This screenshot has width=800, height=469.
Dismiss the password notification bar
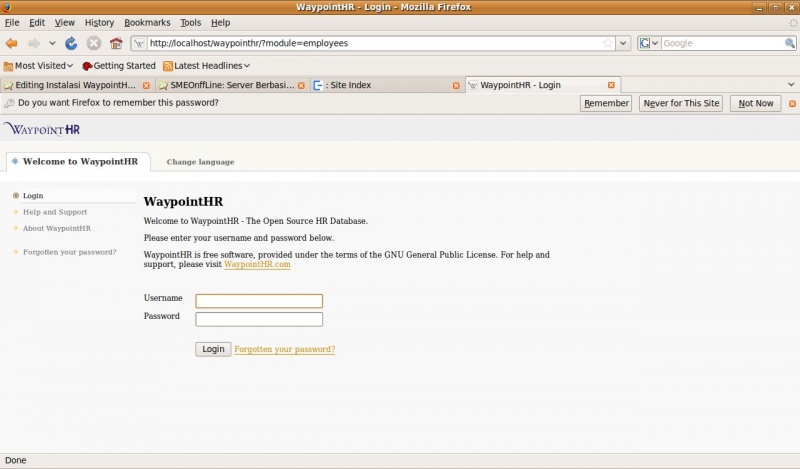point(792,104)
